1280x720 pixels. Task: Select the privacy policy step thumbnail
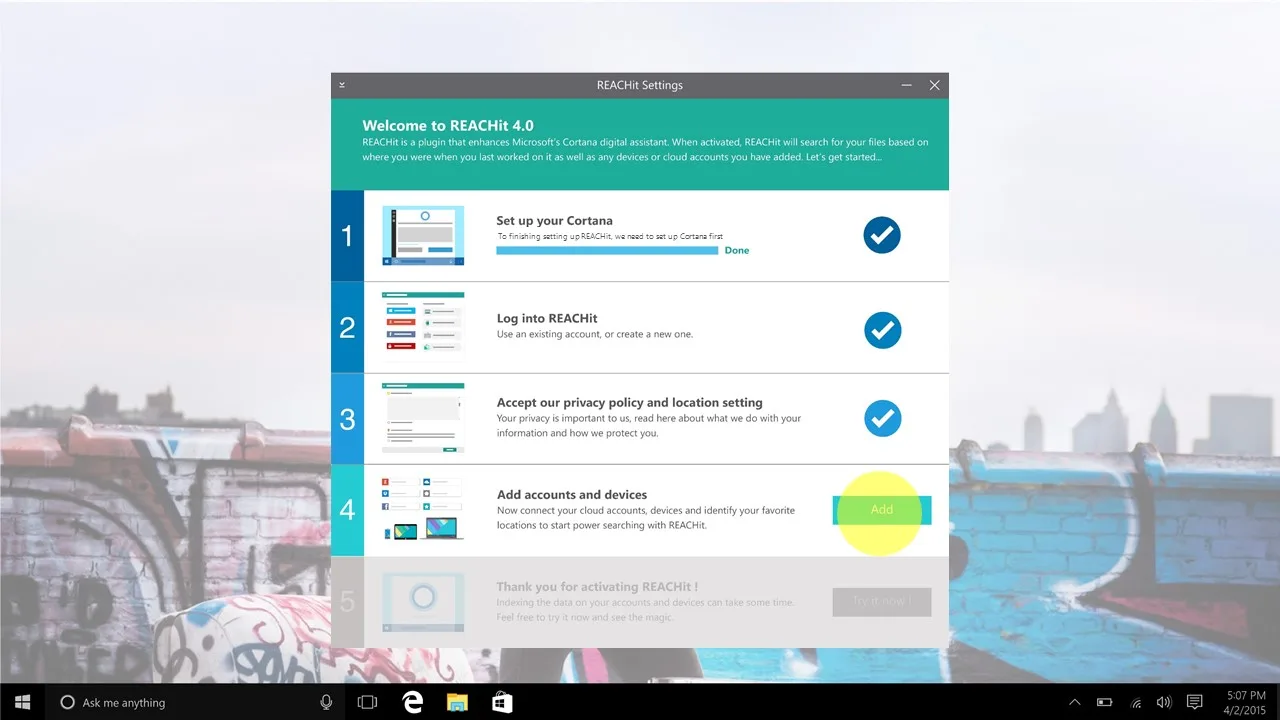[423, 418]
